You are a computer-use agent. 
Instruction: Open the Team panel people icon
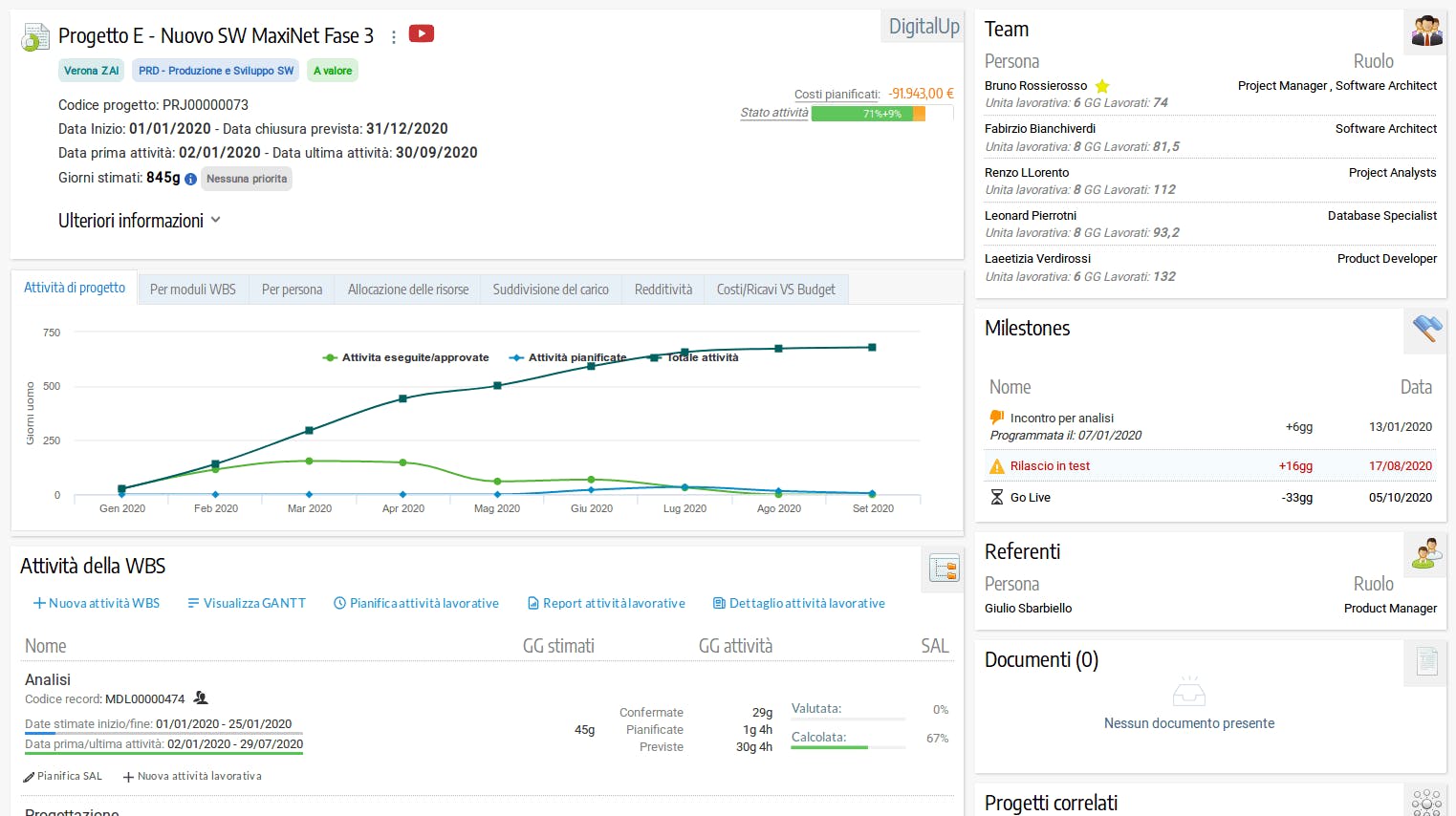(x=1426, y=32)
